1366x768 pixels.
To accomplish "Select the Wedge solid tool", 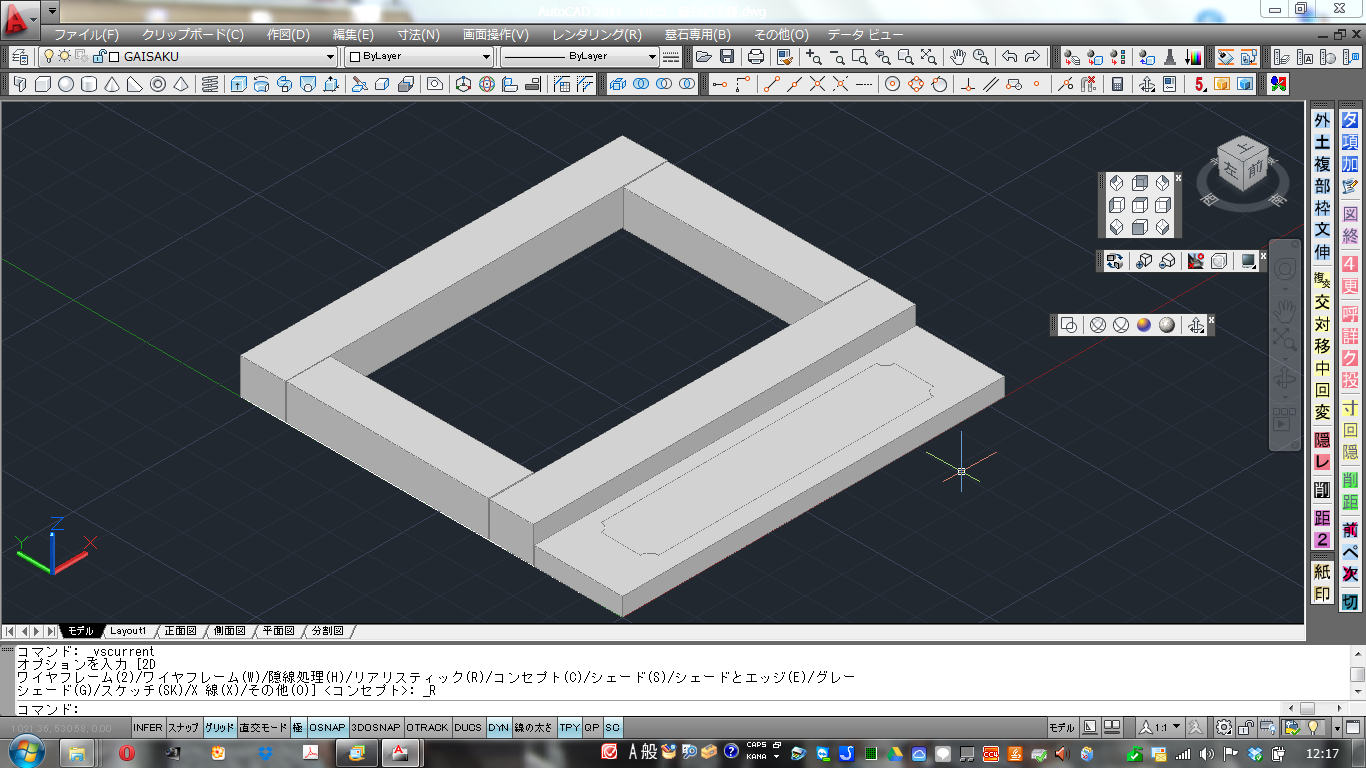I will (134, 84).
